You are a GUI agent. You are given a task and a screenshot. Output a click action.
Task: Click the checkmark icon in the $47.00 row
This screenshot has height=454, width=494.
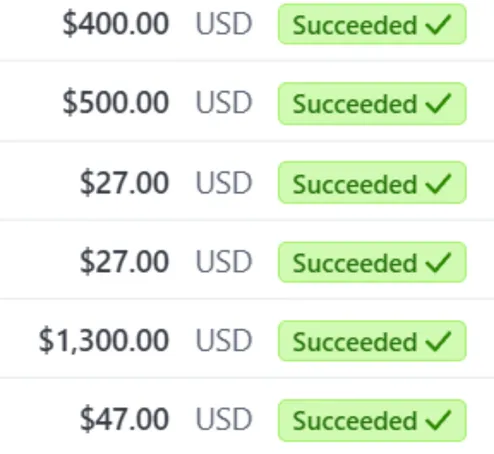point(438,420)
